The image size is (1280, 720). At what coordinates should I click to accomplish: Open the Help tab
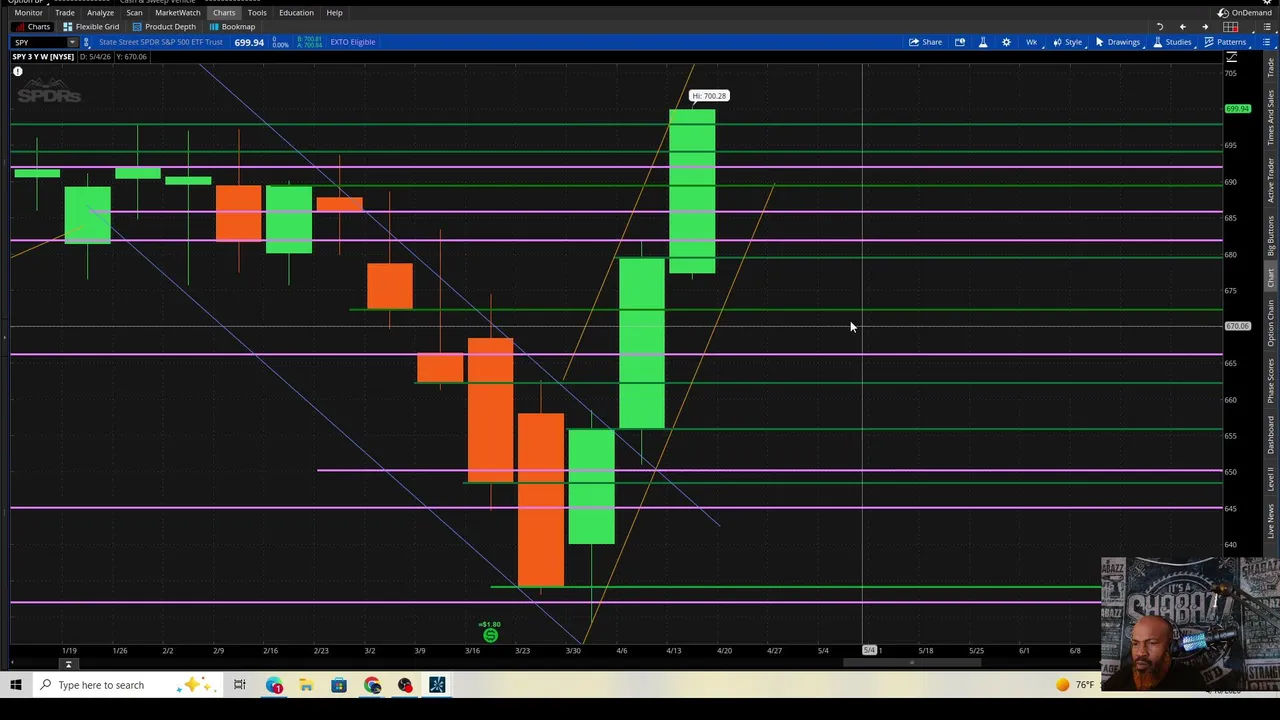tap(334, 13)
